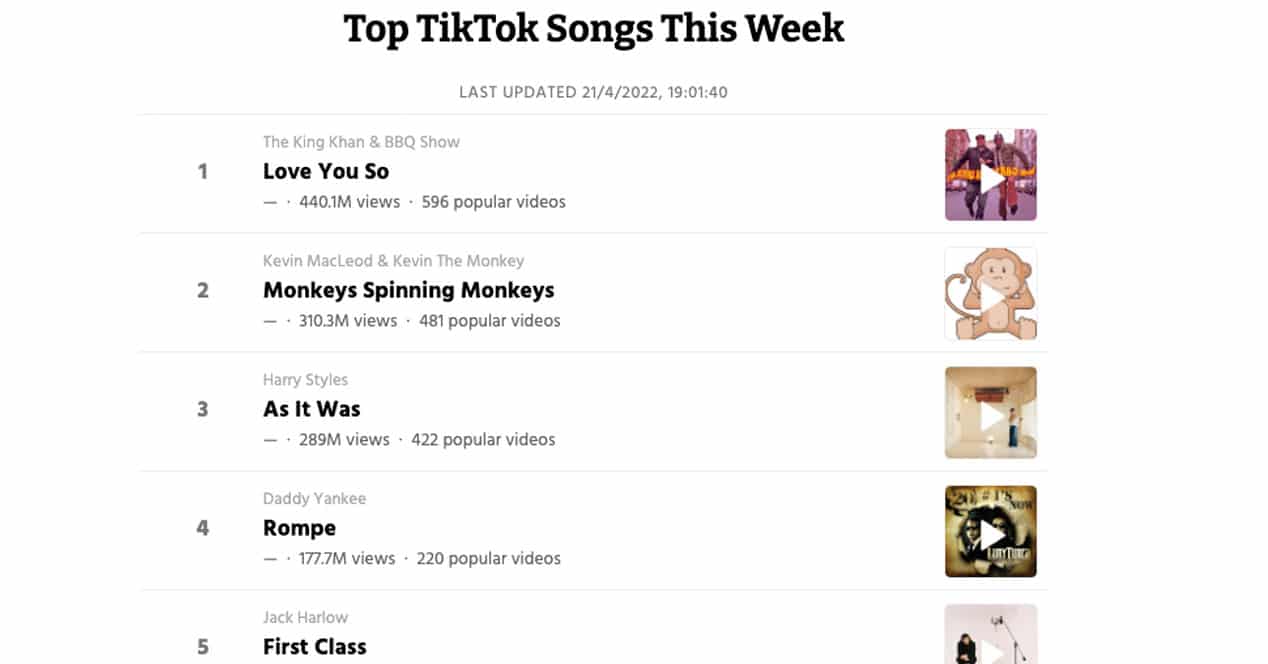Click the Jack Harlow artist name
The image size is (1268, 664).
coord(305,618)
